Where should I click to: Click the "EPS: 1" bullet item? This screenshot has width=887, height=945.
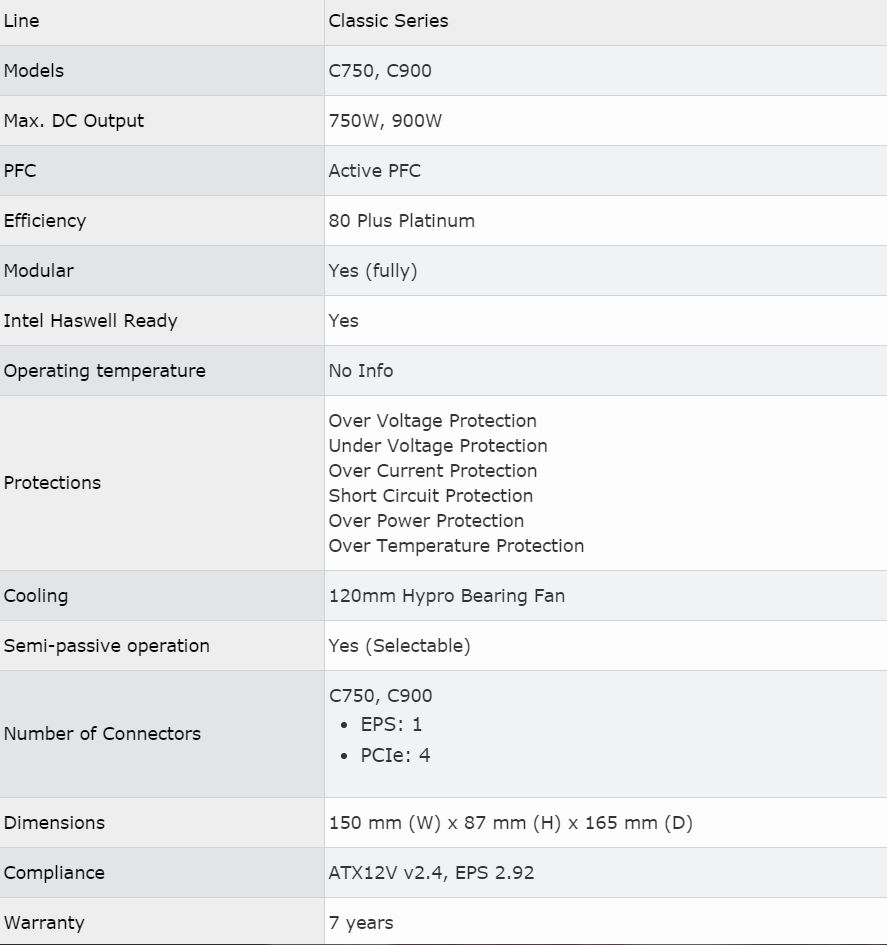point(391,725)
